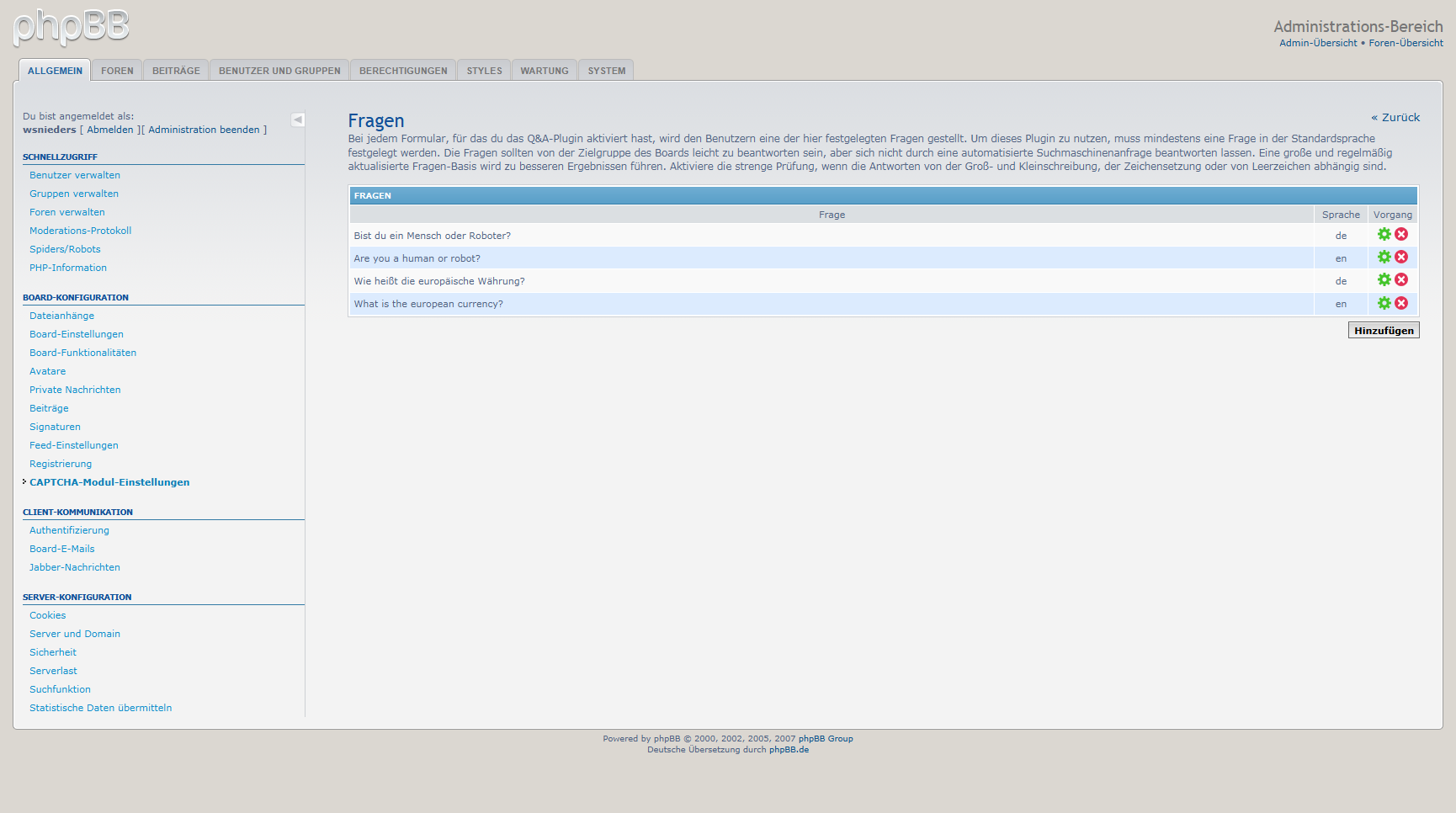1456x813 pixels.
Task: Delete the 'Bist du ein Mensch oder Roboter?' question
Action: [x=1401, y=235]
